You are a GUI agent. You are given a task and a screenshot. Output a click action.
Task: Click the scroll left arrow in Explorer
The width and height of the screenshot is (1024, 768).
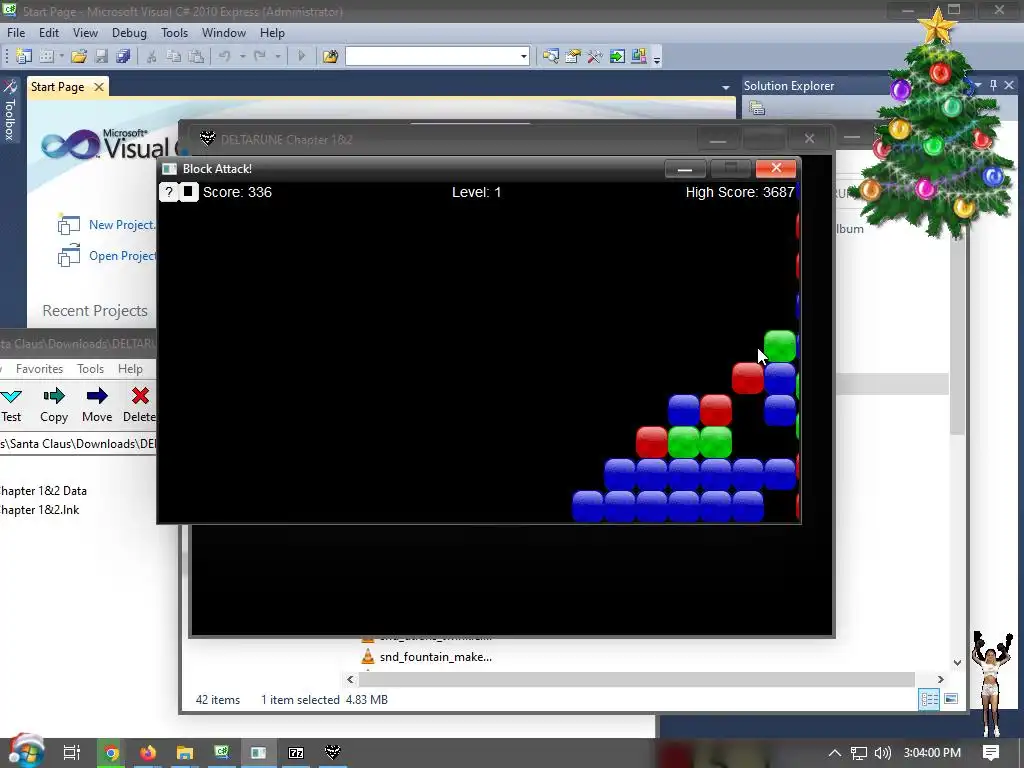pos(351,679)
